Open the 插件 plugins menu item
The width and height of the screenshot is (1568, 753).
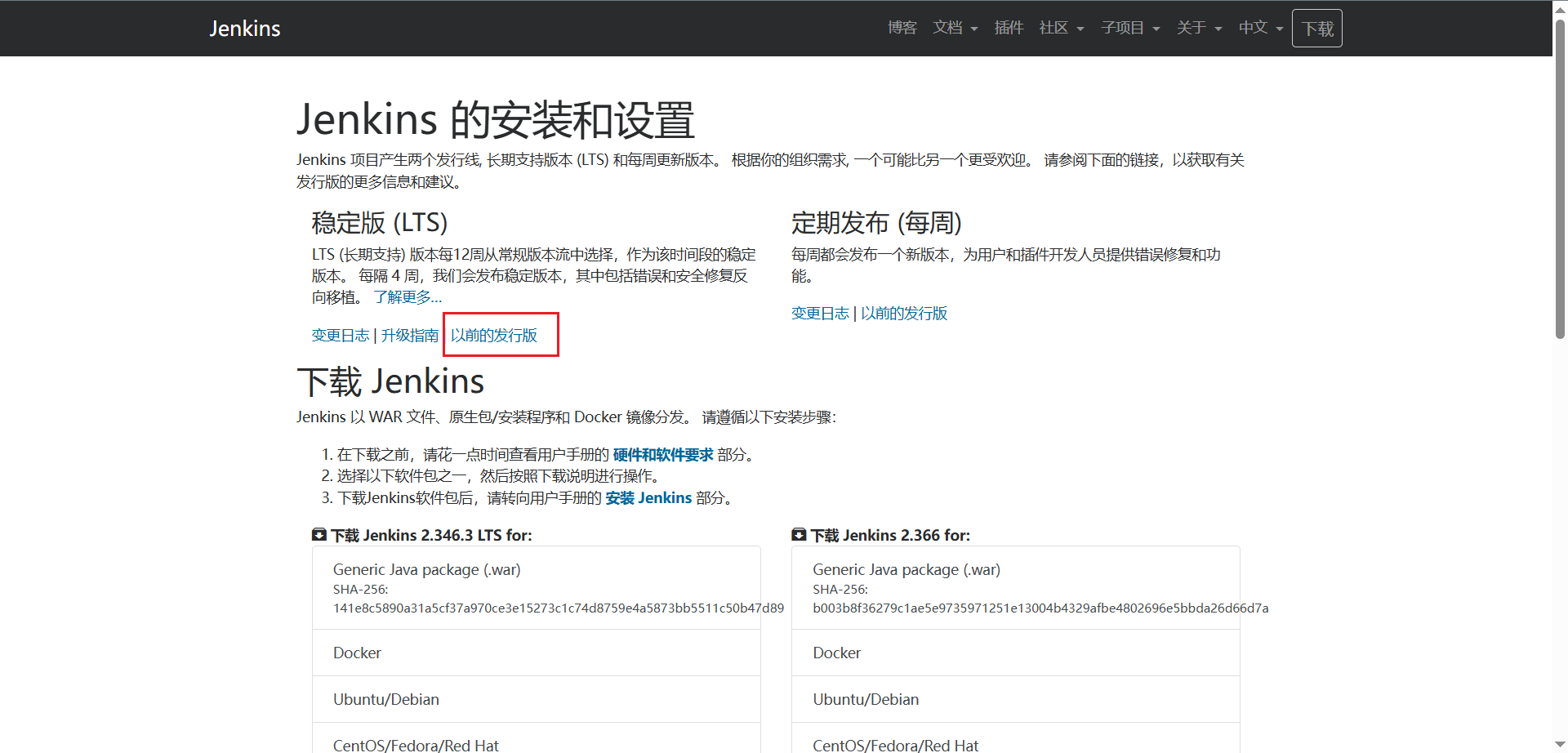tap(1009, 28)
